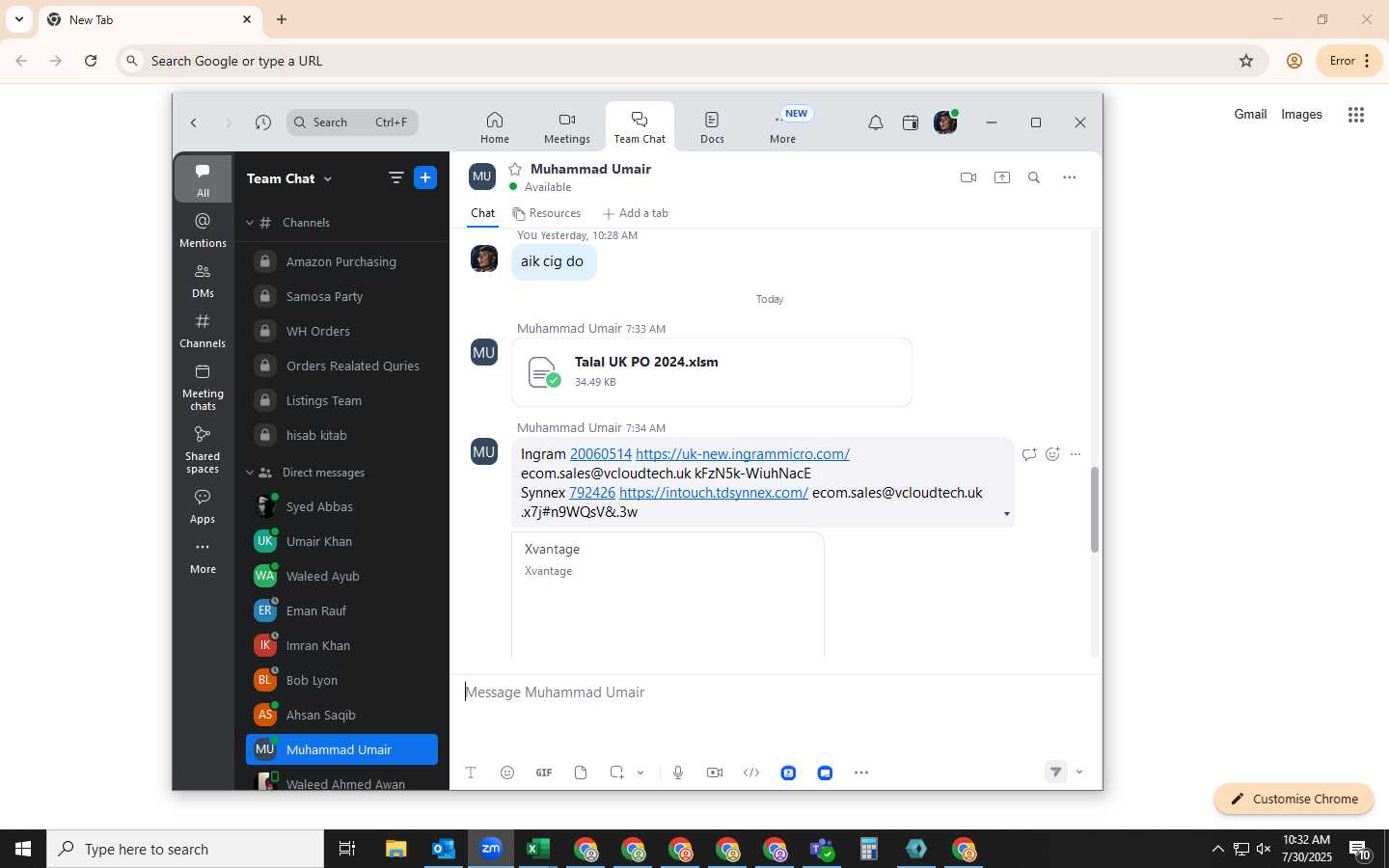Expand the Ingram message with small arrow
This screenshot has width=1389, height=868.
1007,514
